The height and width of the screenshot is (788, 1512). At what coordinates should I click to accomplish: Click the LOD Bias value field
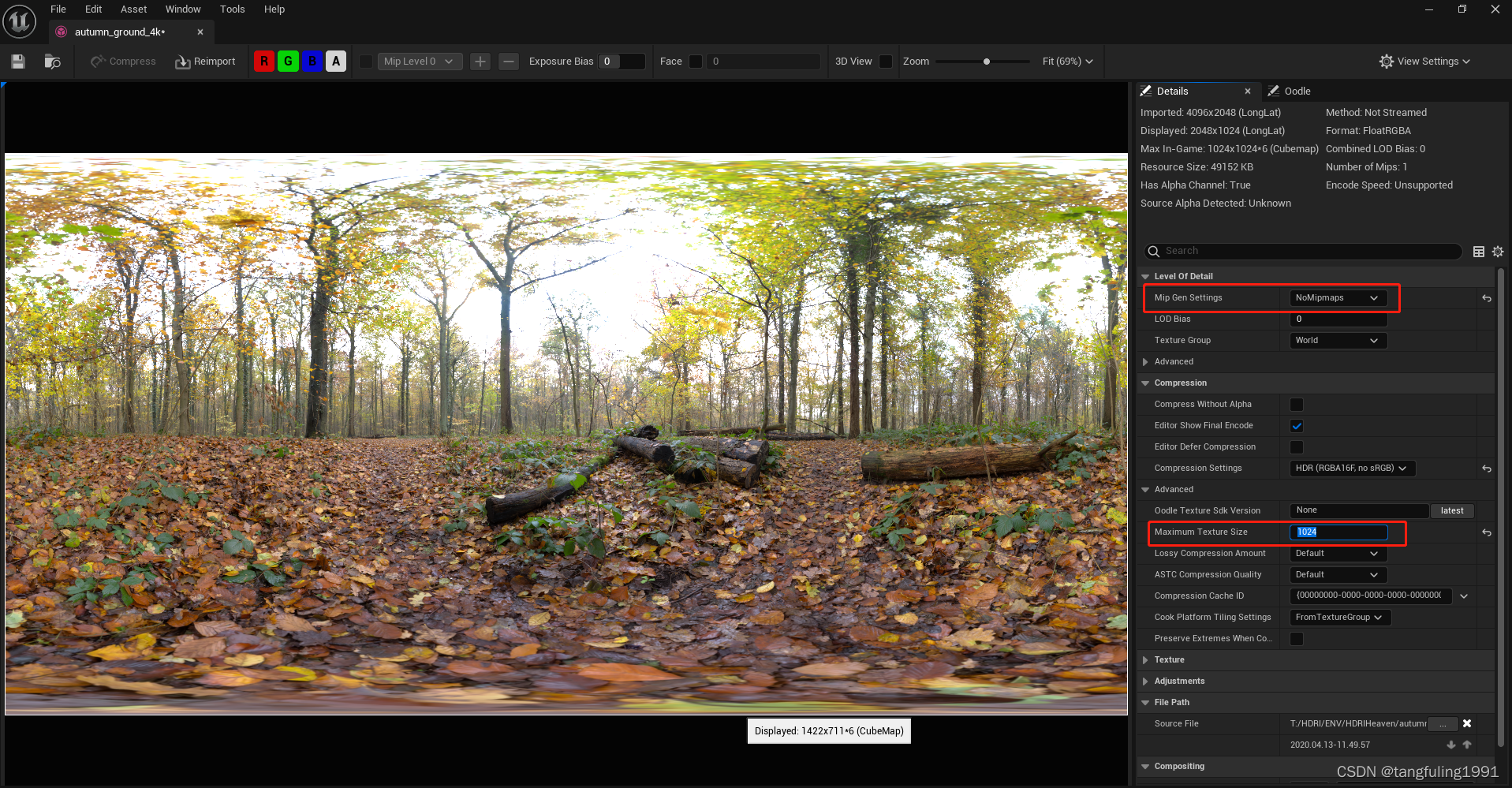click(1338, 319)
